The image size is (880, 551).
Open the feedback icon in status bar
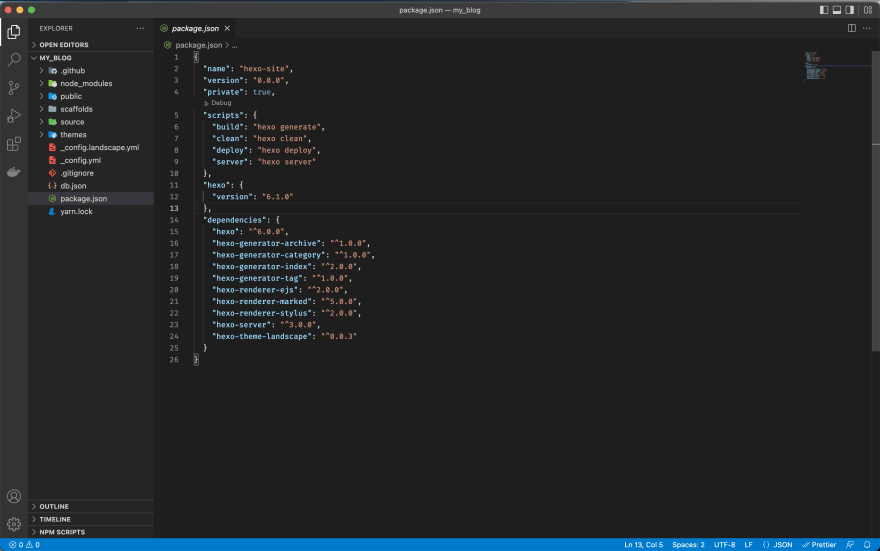click(x=850, y=545)
